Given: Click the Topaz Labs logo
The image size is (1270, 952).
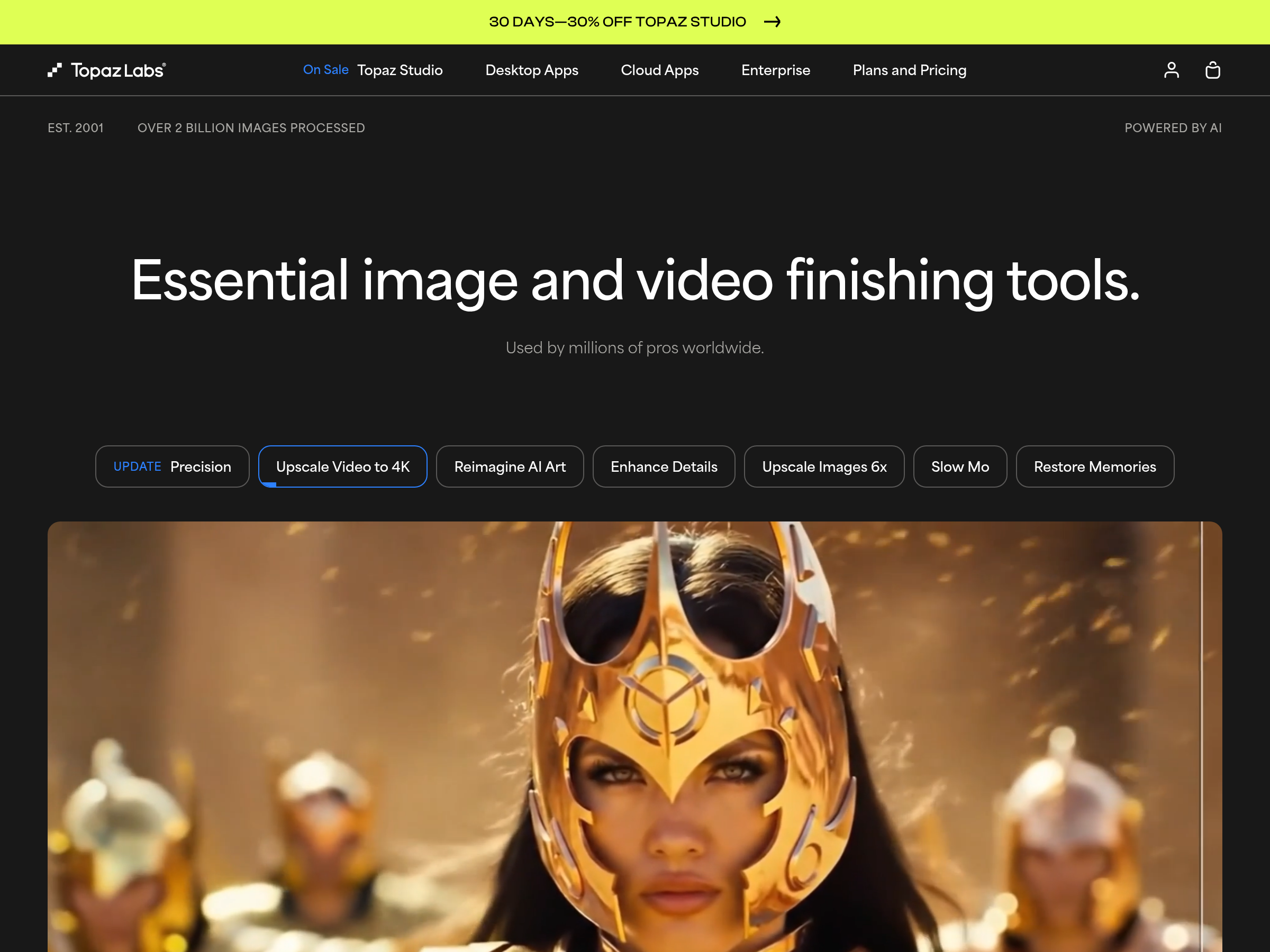Looking at the screenshot, I should point(107,70).
